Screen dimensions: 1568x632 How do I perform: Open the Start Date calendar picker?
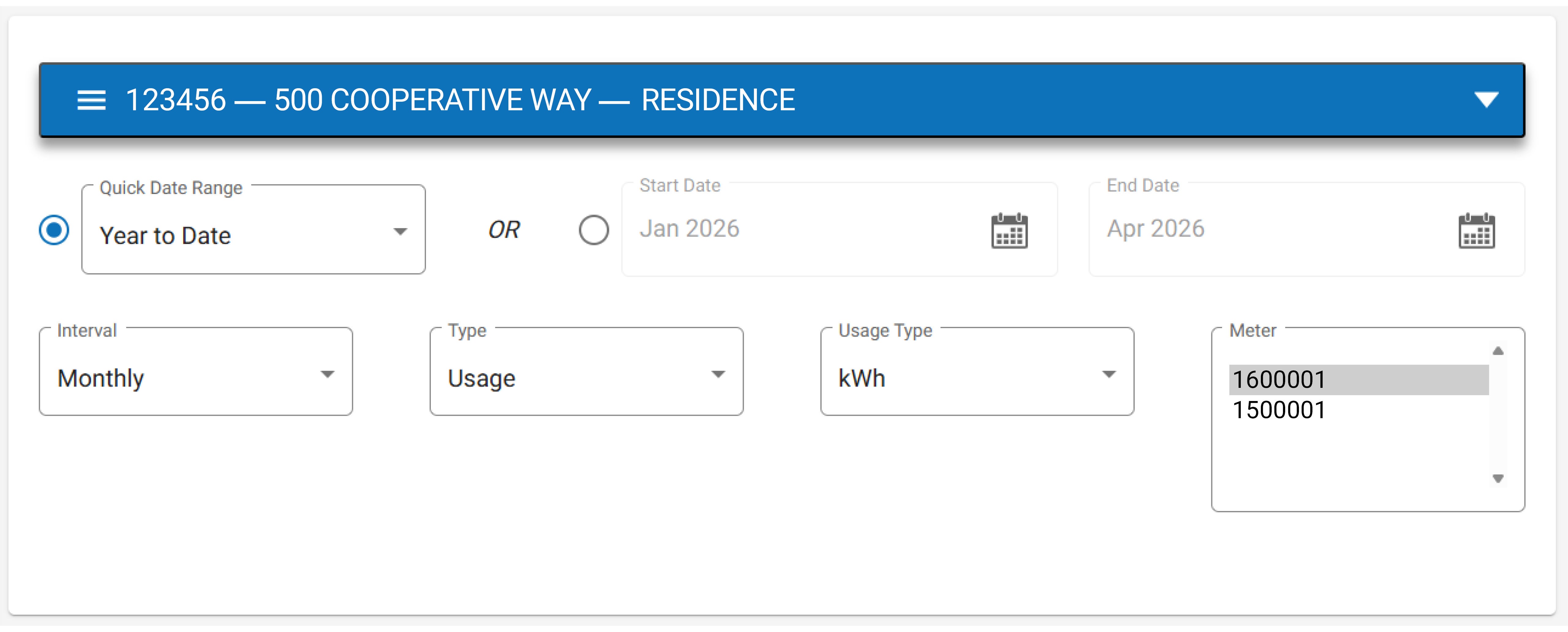coord(1009,231)
